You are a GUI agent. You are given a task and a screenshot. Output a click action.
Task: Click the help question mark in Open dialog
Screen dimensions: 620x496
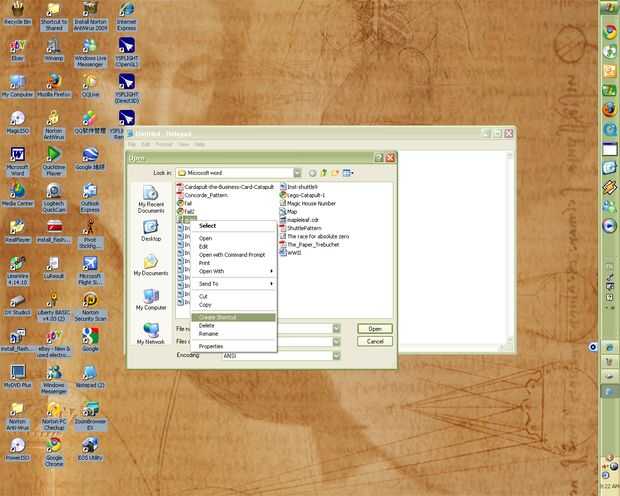click(x=378, y=158)
